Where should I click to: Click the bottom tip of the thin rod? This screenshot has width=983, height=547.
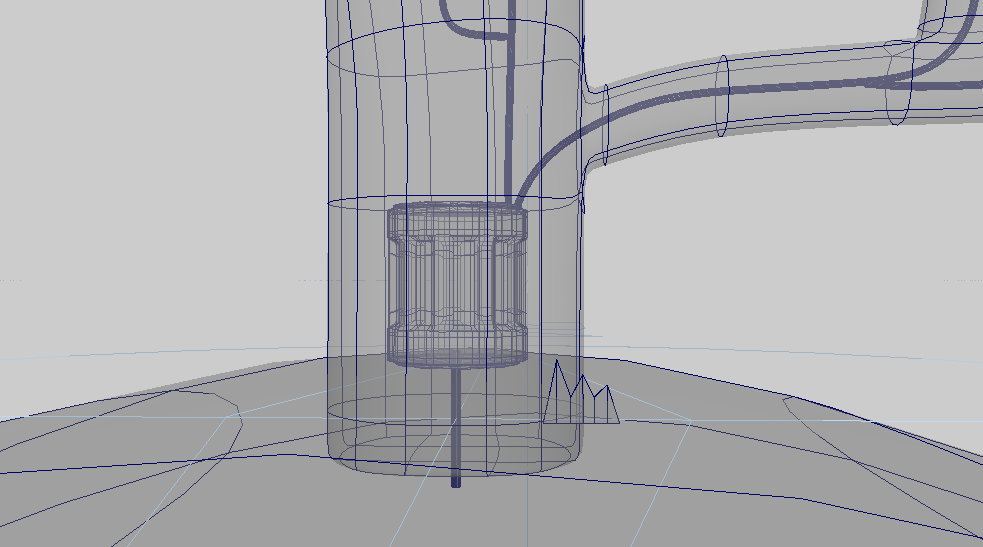pyautogui.click(x=457, y=482)
